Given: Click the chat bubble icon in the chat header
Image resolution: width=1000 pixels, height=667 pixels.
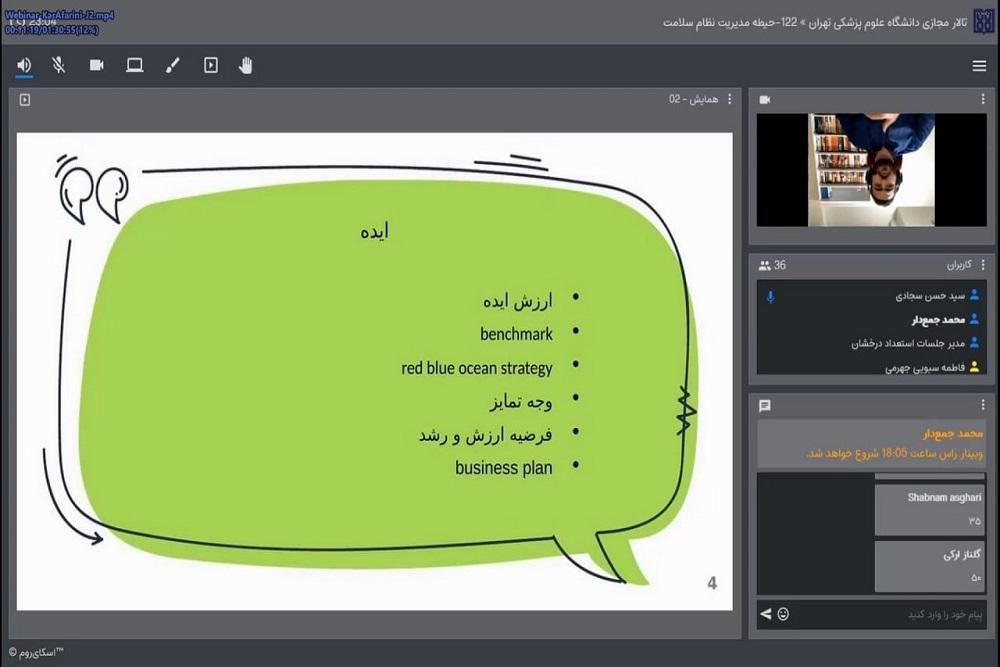Looking at the screenshot, I should point(765,405).
